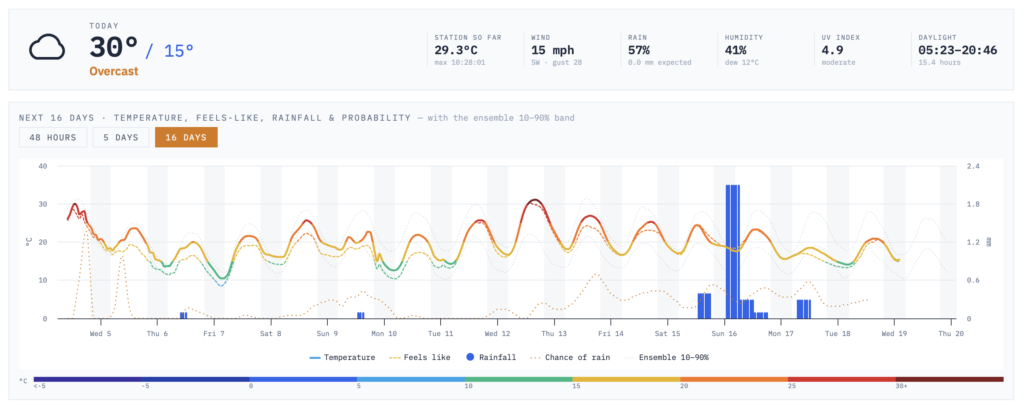Click the 'max 10:28:01' station detail
The image size is (1024, 411).
[460, 63]
